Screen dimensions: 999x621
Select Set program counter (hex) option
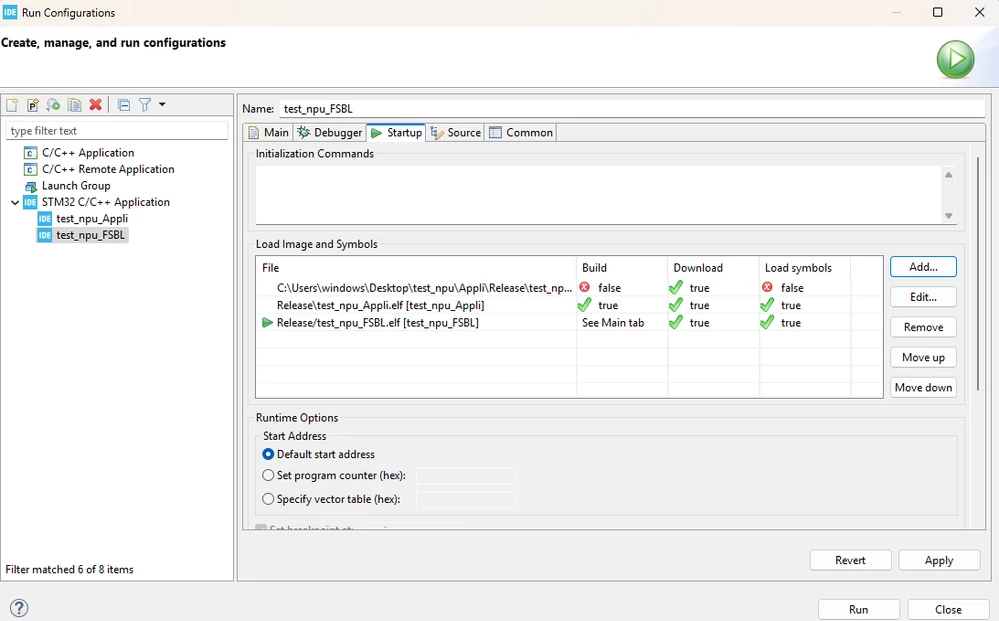point(268,475)
